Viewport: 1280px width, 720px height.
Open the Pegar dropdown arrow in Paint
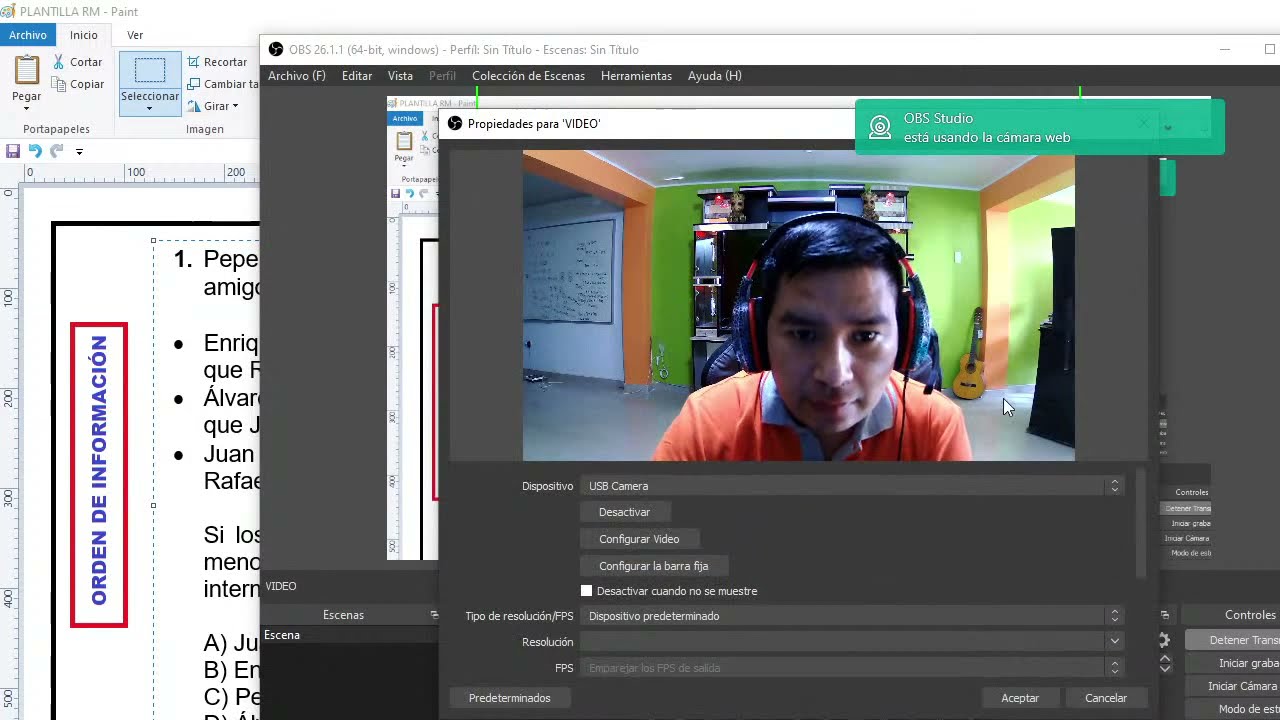point(27,109)
